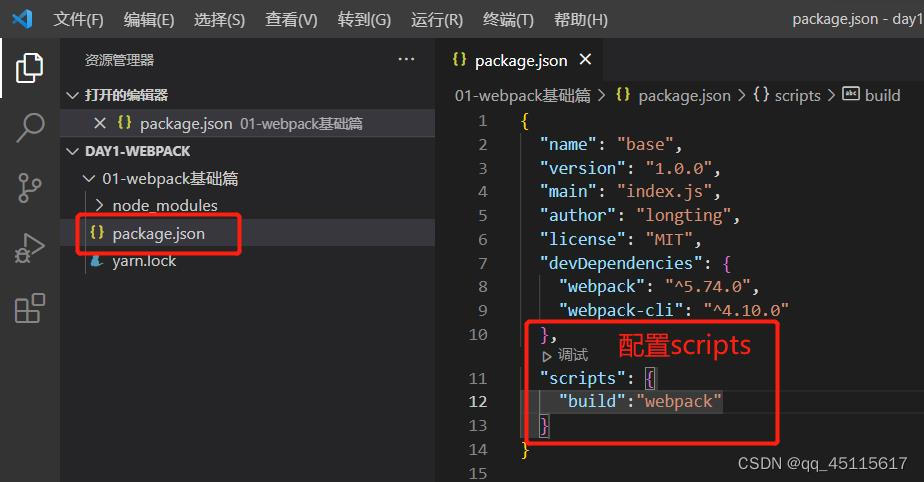Screen dimensions: 924x482
Task: Click the "base" value on line 2
Action: point(645,144)
